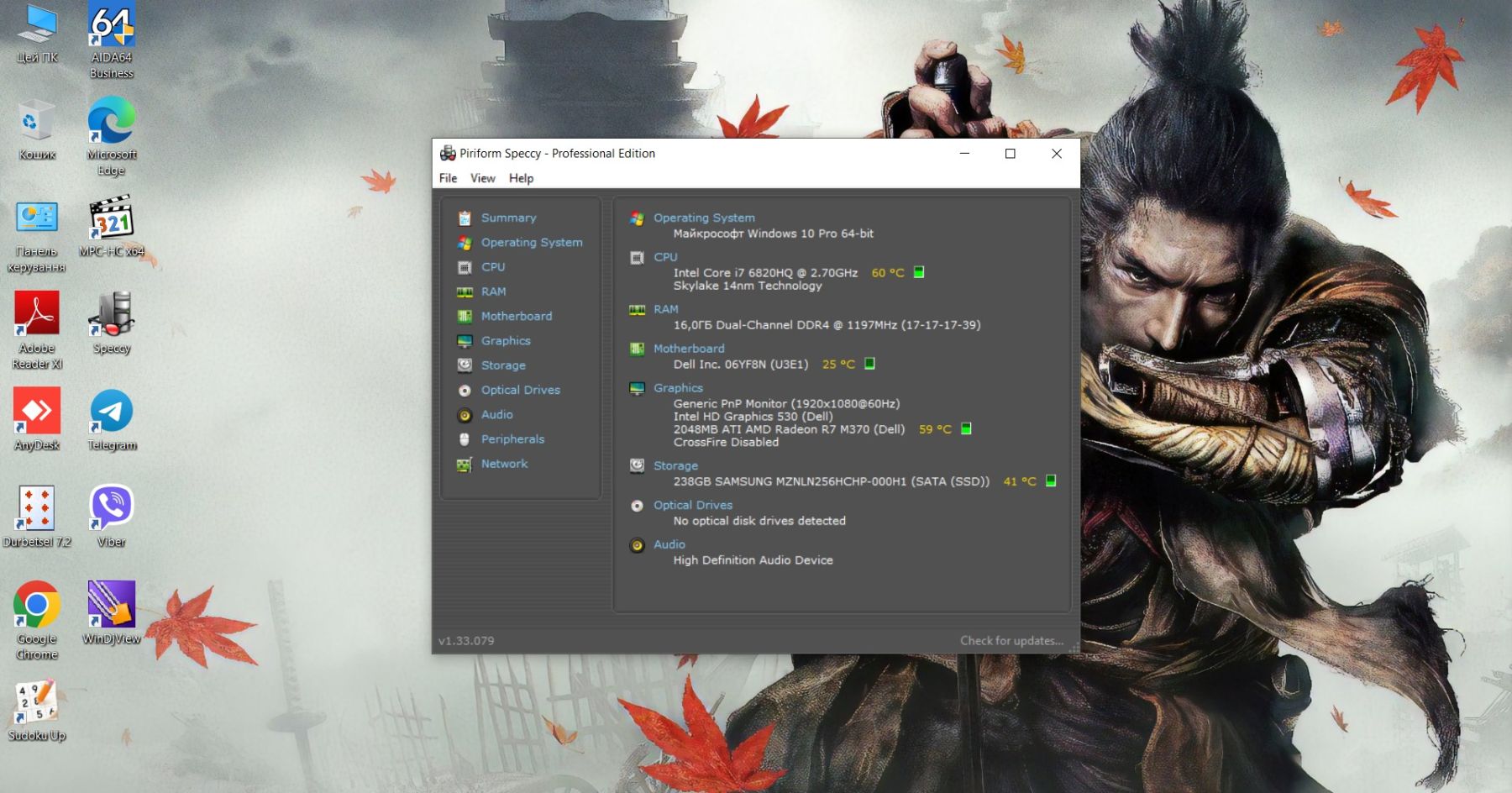Viewport: 1512px width, 793px height.
Task: Open WinDjView desktop shortcut
Action: 112,613
